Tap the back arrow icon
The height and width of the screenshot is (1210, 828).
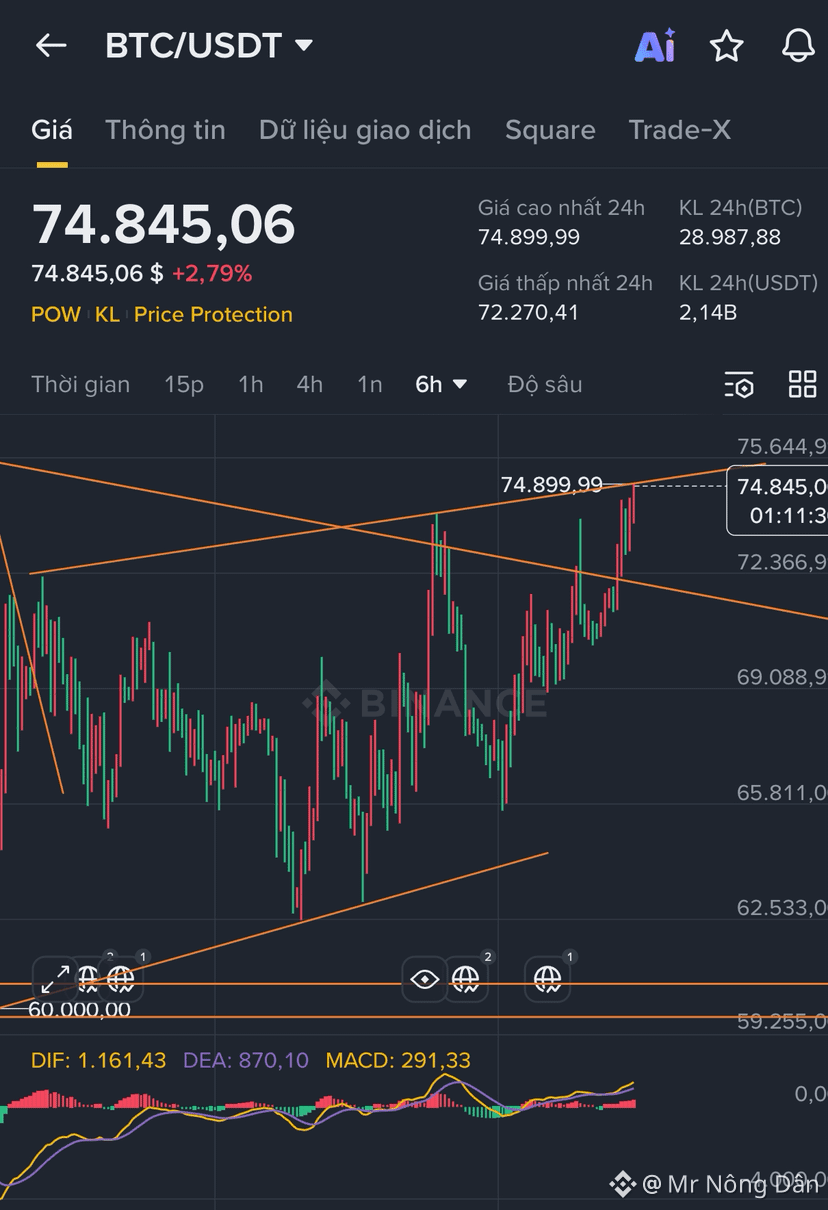(50, 45)
